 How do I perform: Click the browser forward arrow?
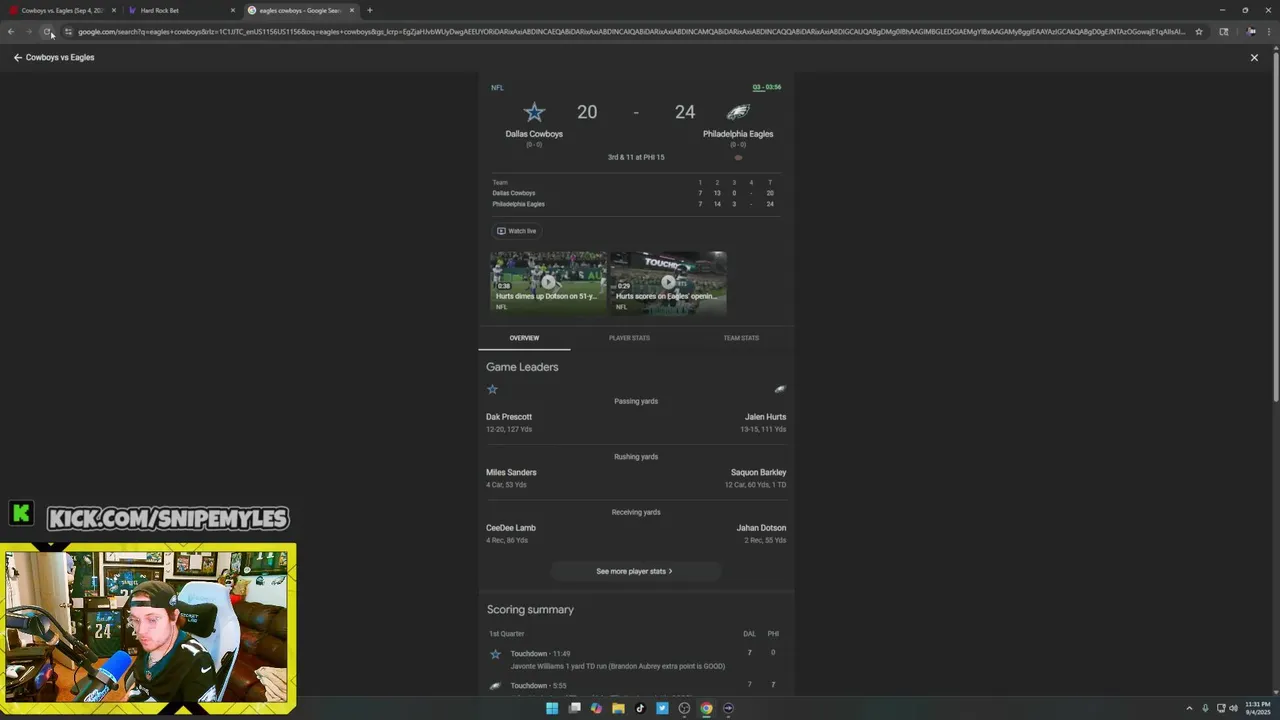coord(29,32)
